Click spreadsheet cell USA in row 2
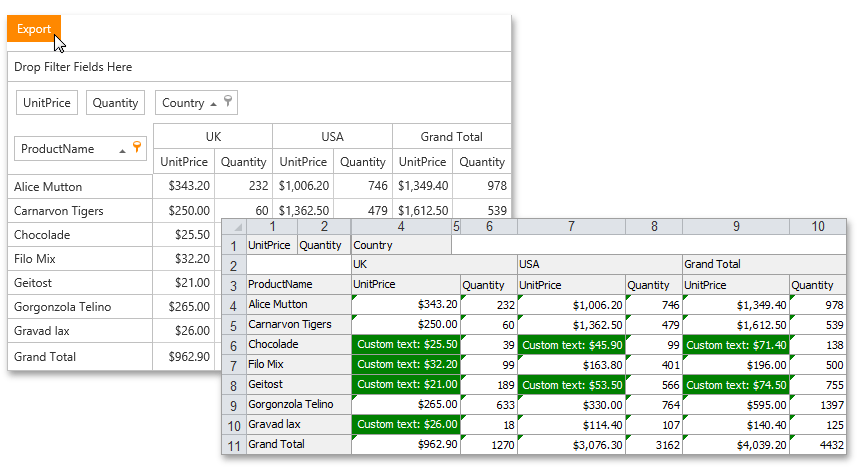 coord(599,264)
